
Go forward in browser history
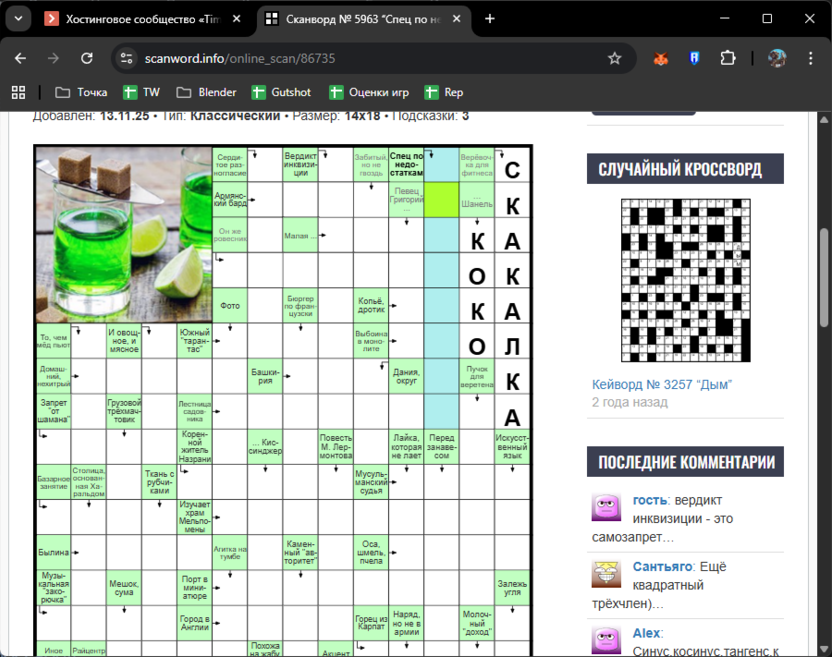click(53, 58)
